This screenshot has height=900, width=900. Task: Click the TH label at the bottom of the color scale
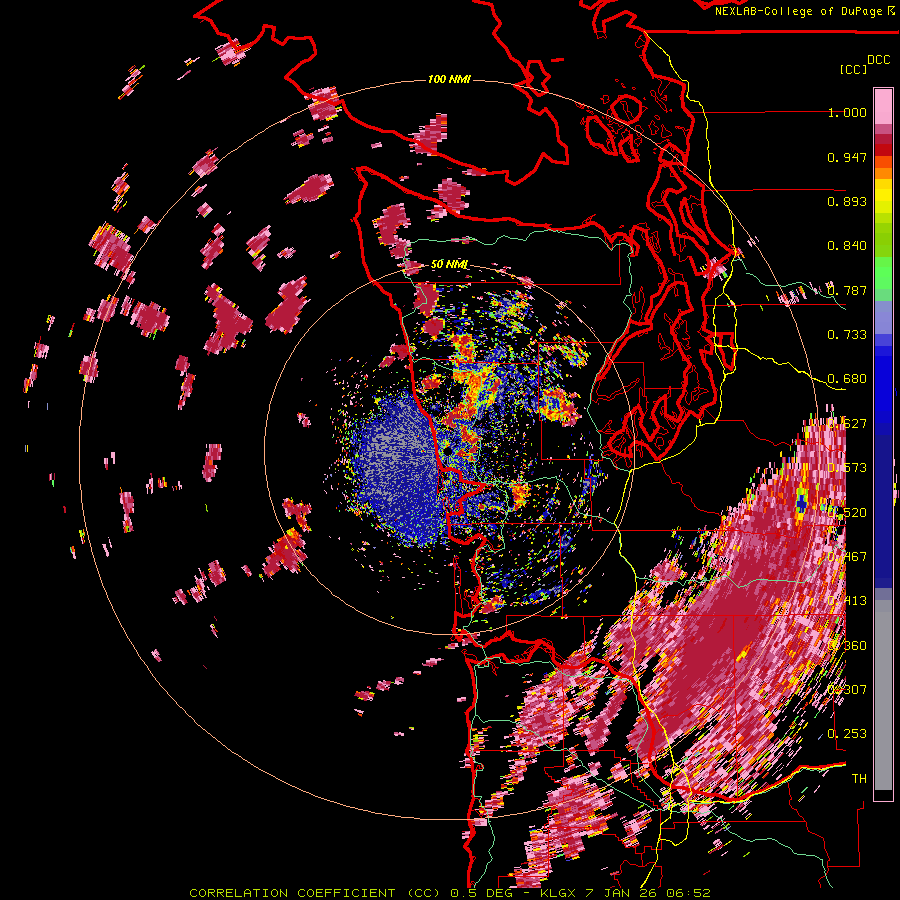859,778
